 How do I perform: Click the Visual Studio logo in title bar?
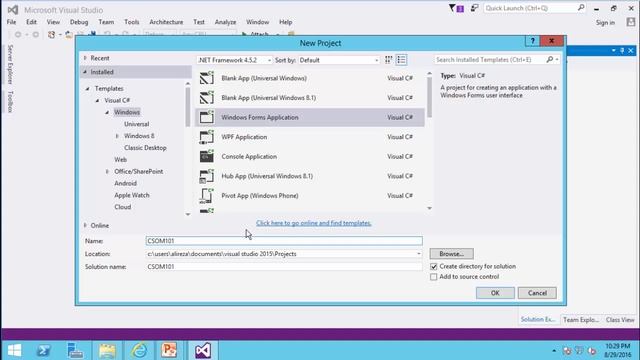(x=13, y=9)
